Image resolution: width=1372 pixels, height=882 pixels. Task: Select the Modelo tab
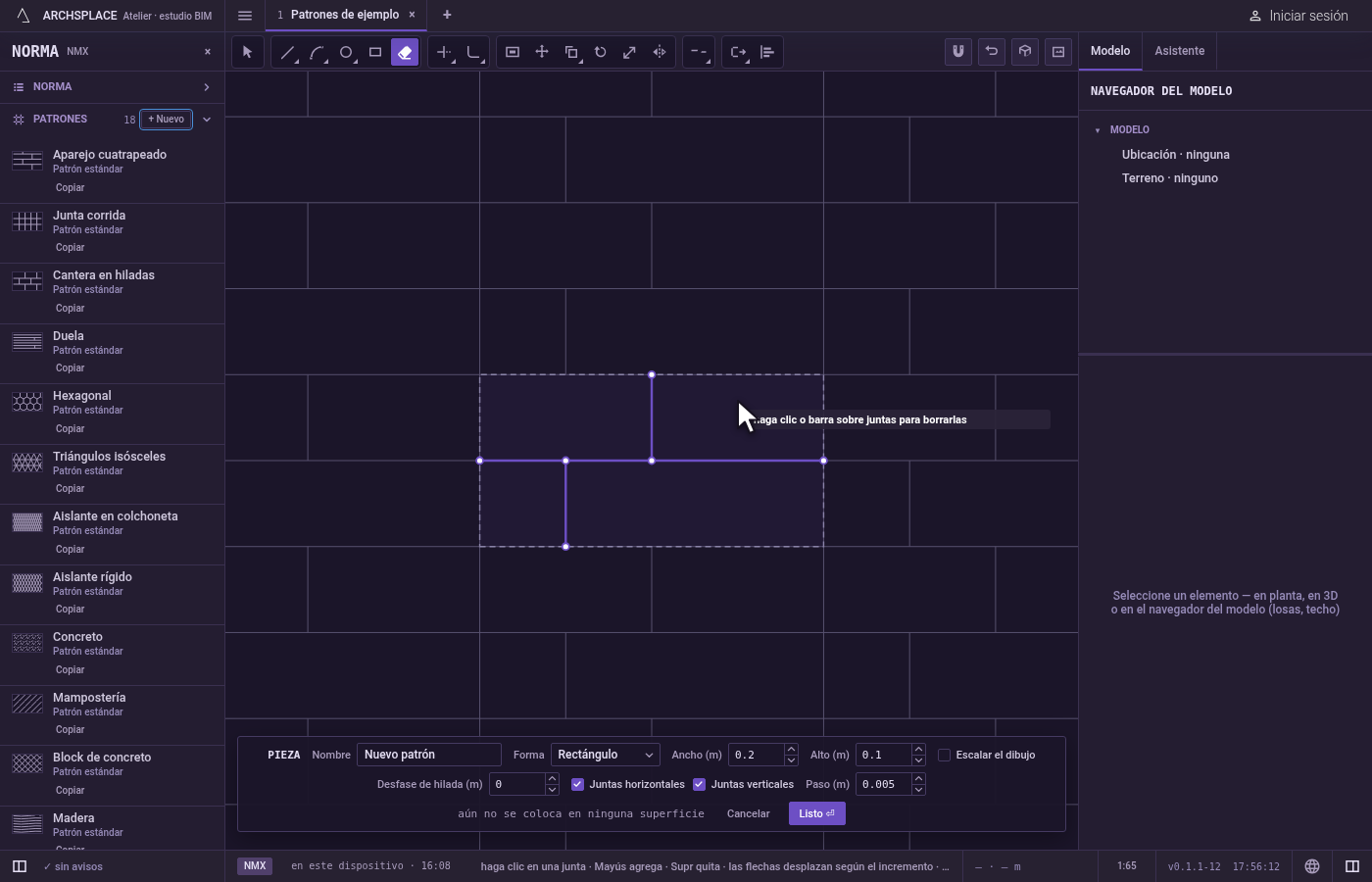tap(1110, 51)
